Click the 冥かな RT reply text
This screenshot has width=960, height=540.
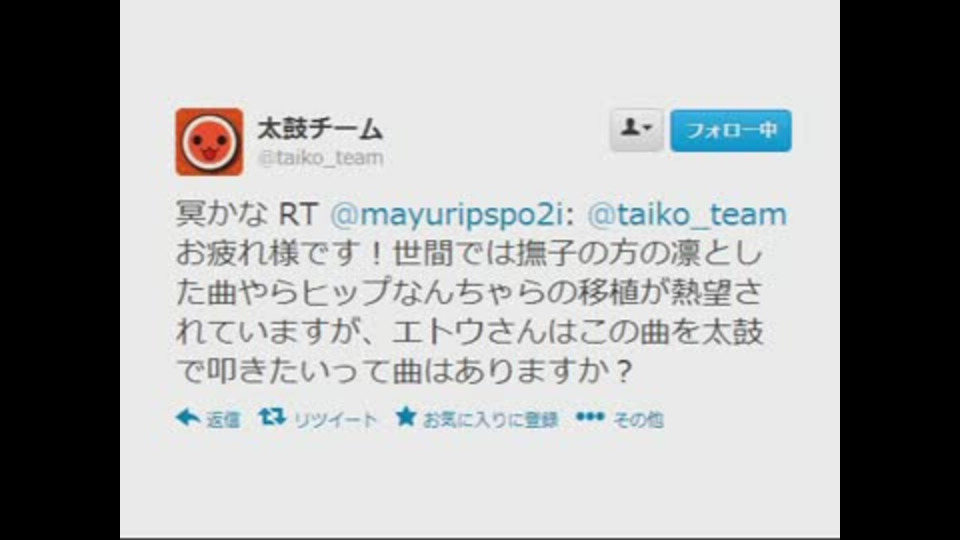click(246, 214)
